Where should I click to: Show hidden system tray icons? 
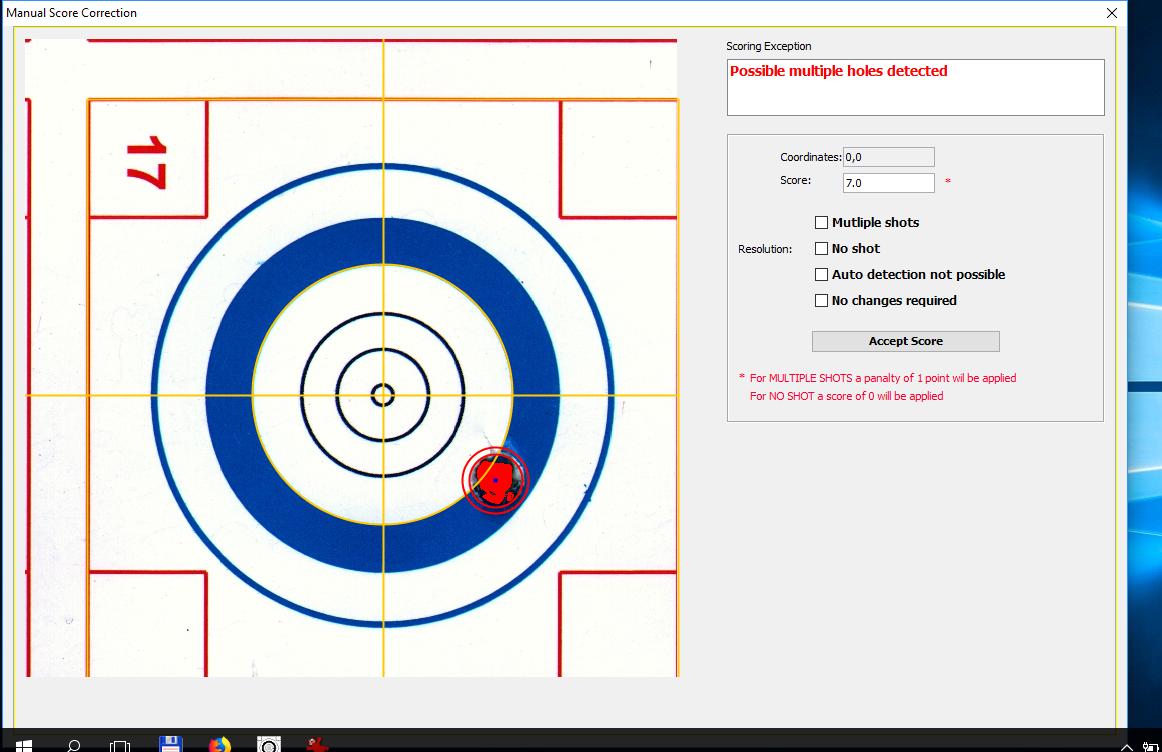(1127, 746)
